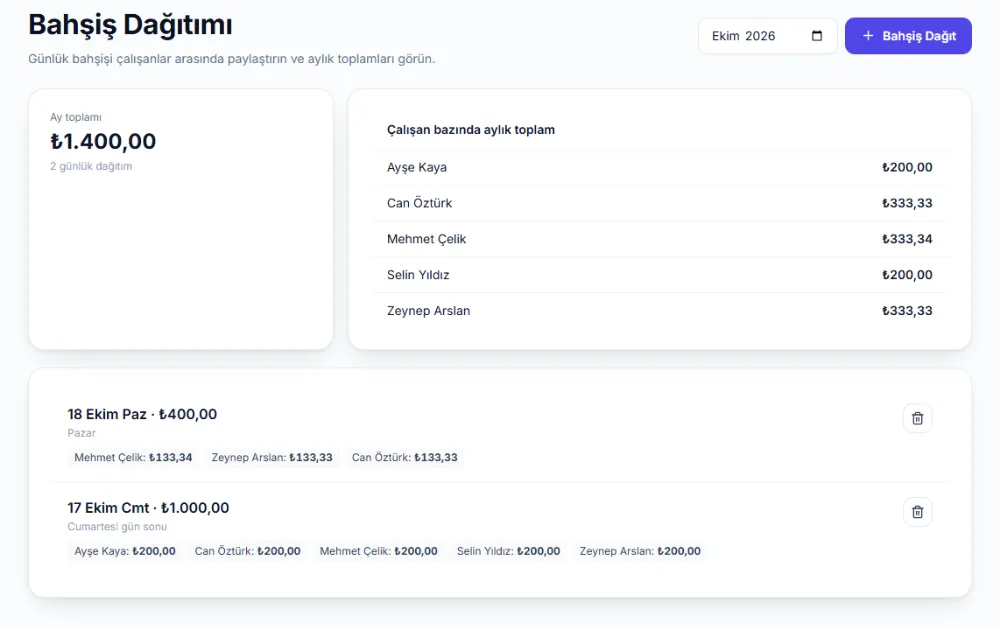Delete the 18 Ekim Paz distribution

pos(917,418)
